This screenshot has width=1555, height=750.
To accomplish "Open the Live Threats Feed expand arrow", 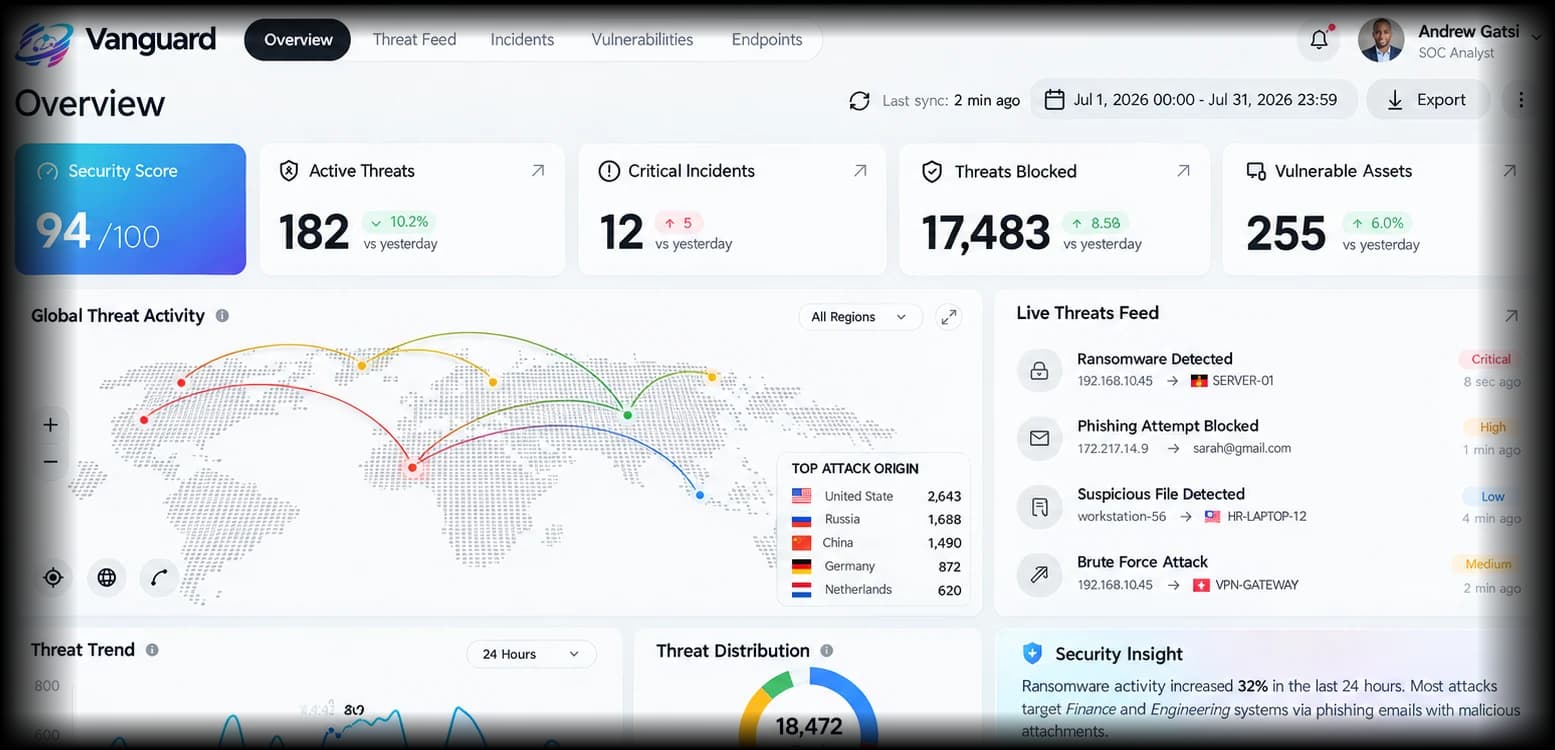I will click(1511, 315).
